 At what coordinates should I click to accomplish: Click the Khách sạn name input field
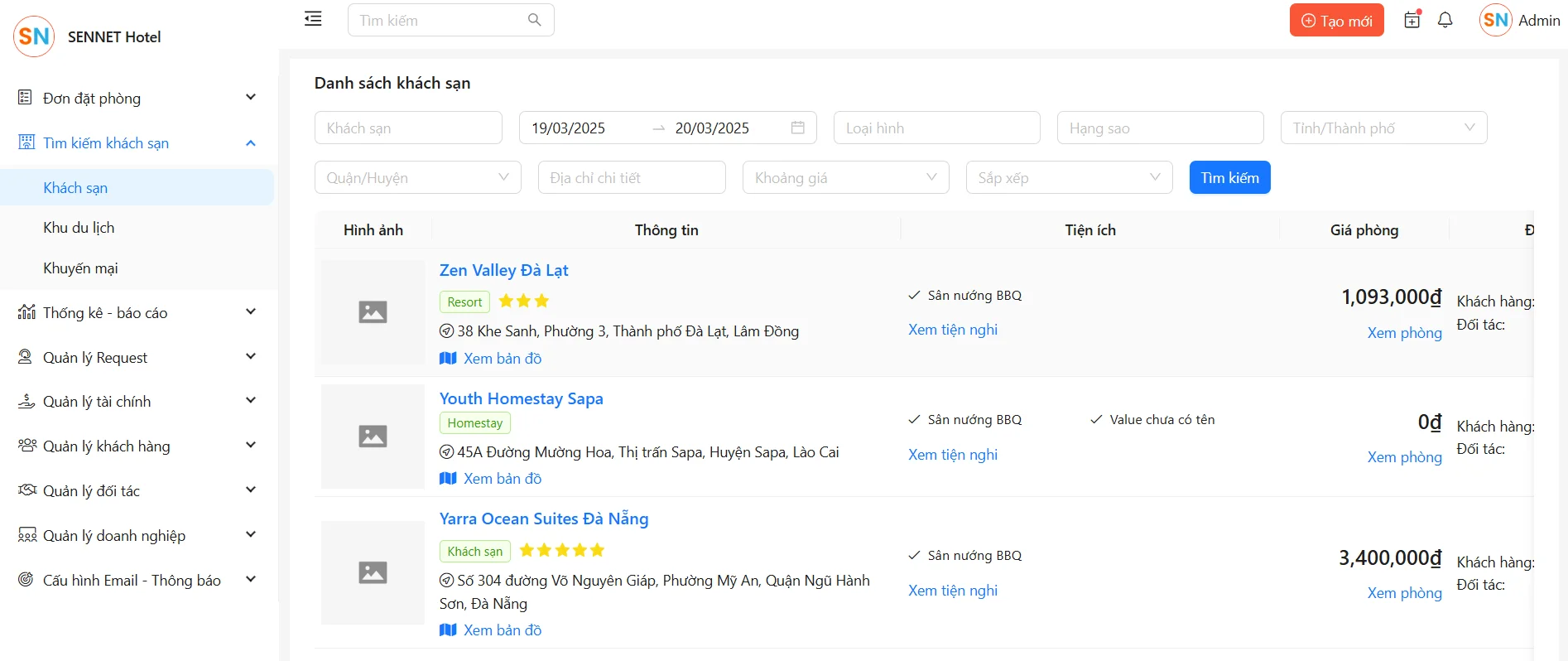[x=408, y=128]
